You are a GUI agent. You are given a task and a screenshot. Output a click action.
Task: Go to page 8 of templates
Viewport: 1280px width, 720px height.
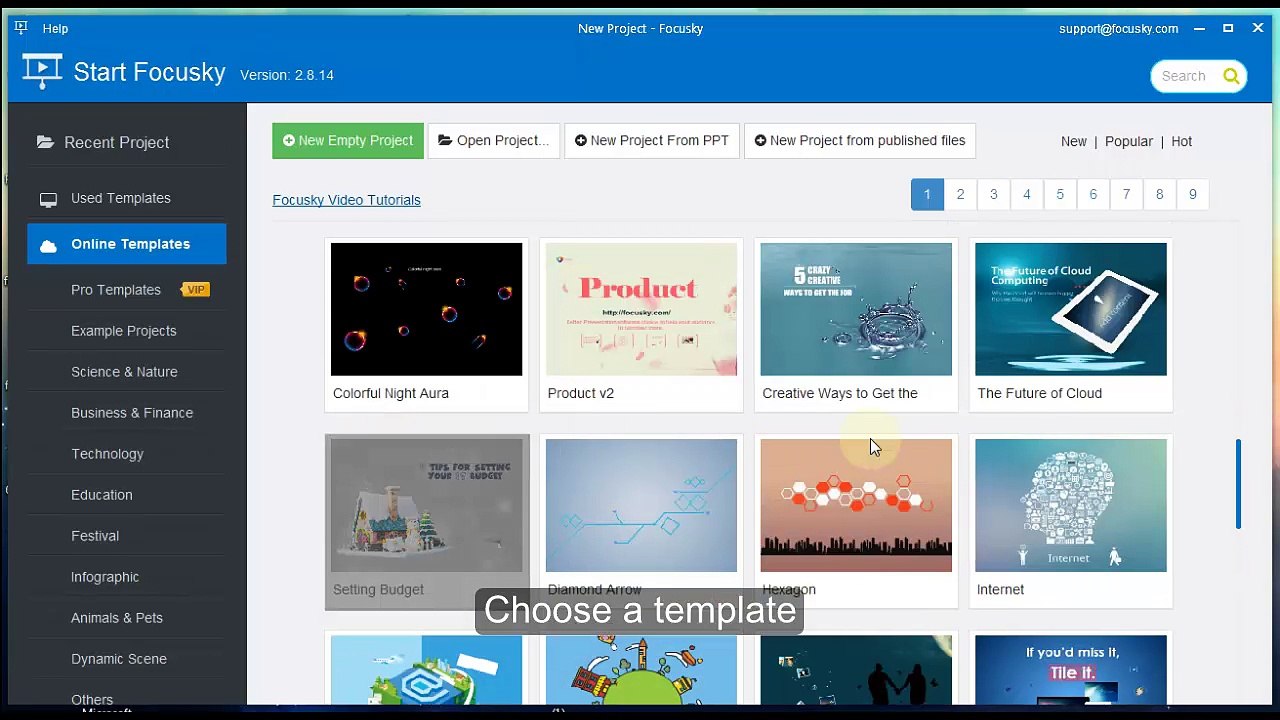(1159, 194)
